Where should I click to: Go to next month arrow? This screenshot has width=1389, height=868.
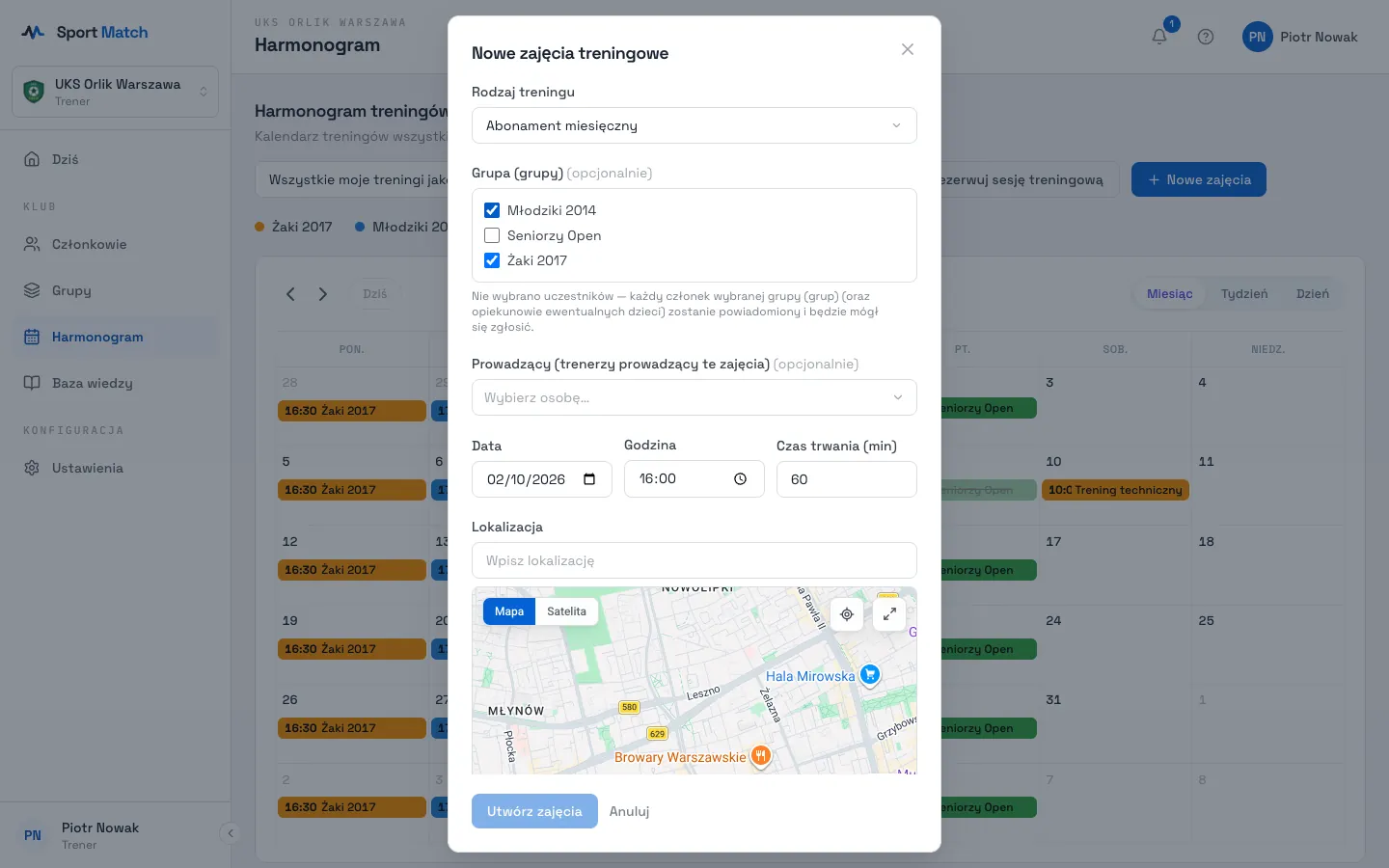(323, 294)
